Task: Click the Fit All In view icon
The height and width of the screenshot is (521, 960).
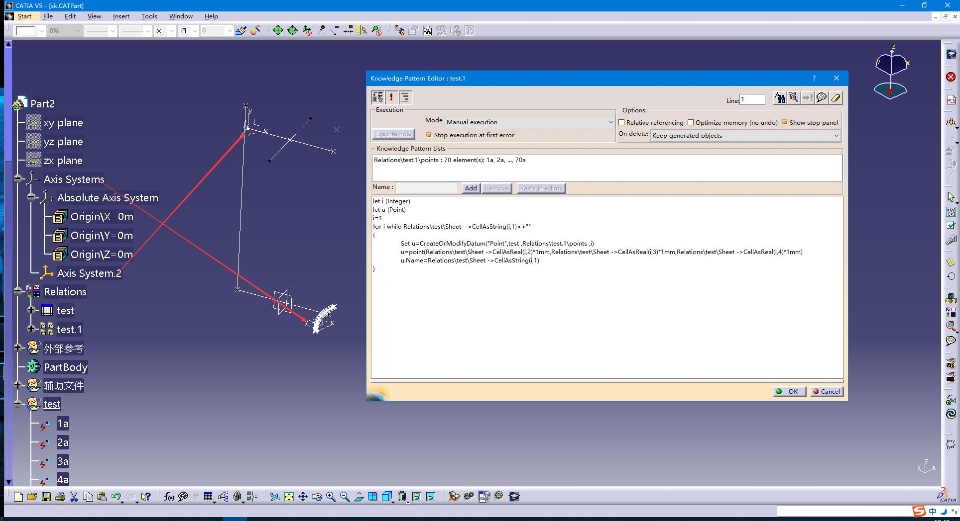Action: click(x=289, y=497)
